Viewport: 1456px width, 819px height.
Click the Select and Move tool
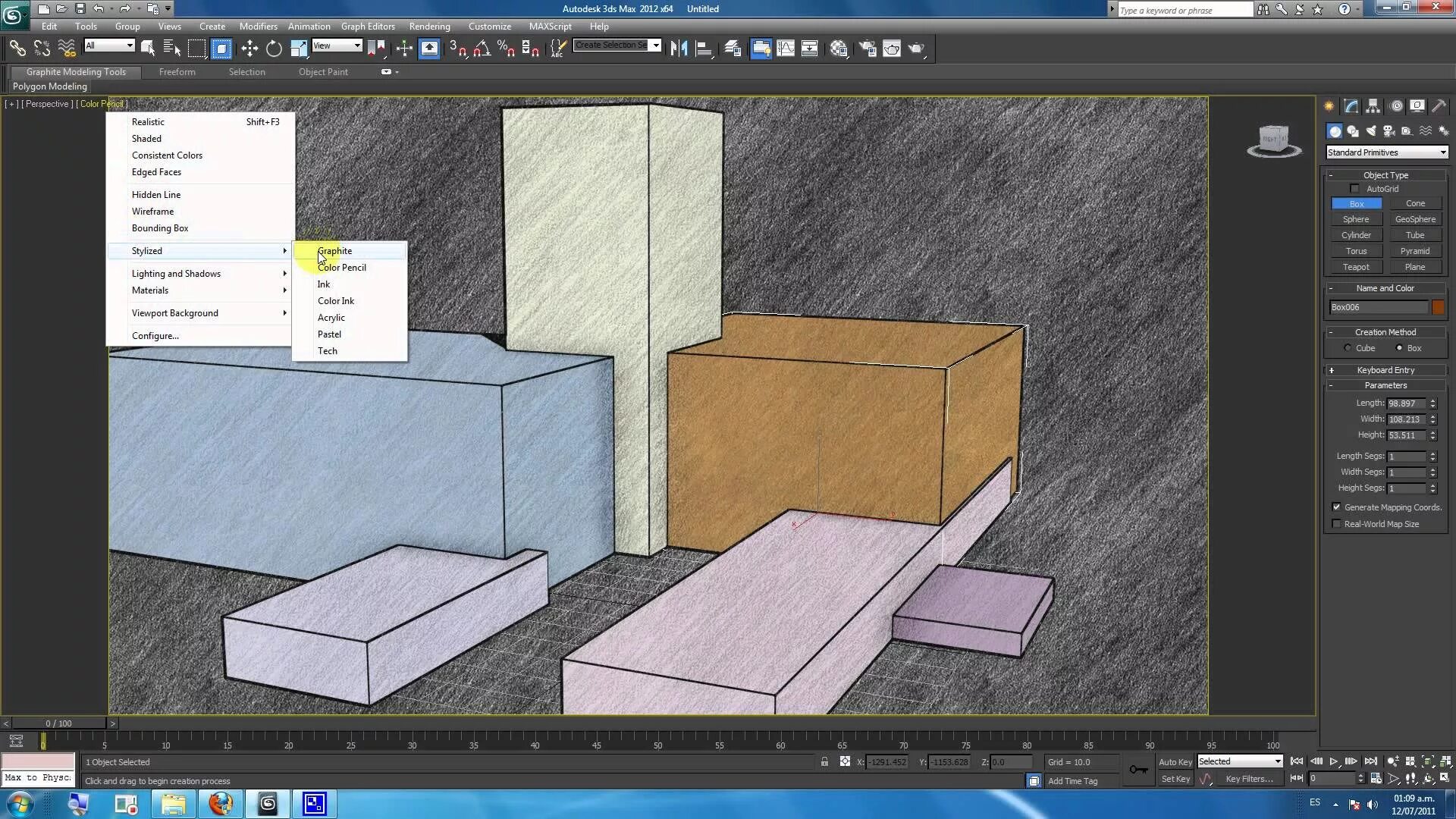pos(249,49)
